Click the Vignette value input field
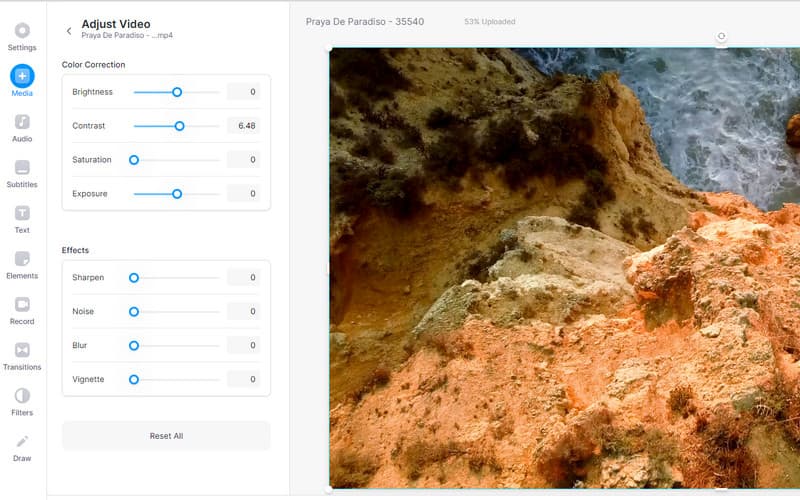 tap(243, 380)
